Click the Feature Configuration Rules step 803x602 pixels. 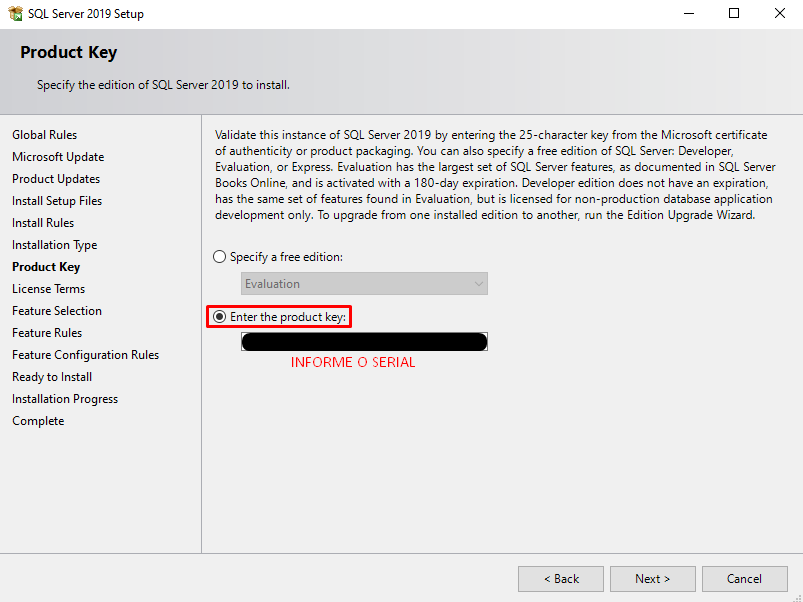pyautogui.click(x=86, y=355)
